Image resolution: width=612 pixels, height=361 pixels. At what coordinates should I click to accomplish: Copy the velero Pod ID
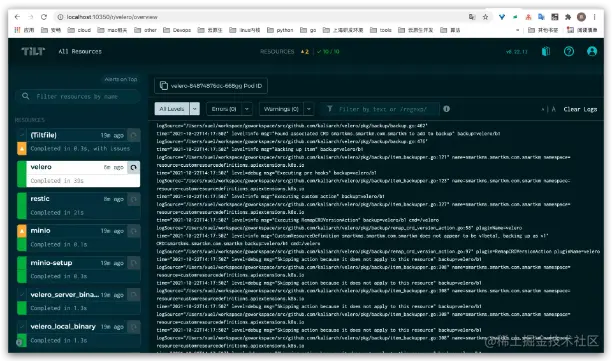pos(211,86)
